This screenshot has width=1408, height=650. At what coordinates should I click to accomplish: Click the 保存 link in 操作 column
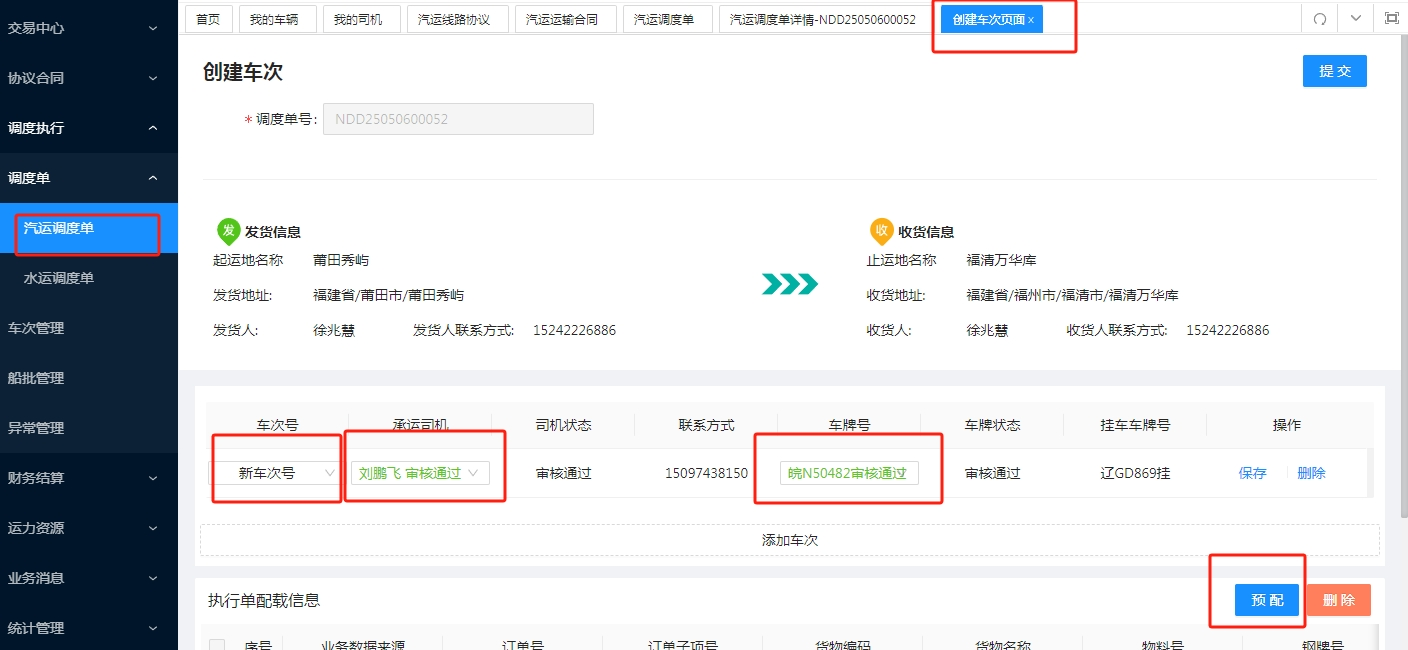click(1252, 473)
